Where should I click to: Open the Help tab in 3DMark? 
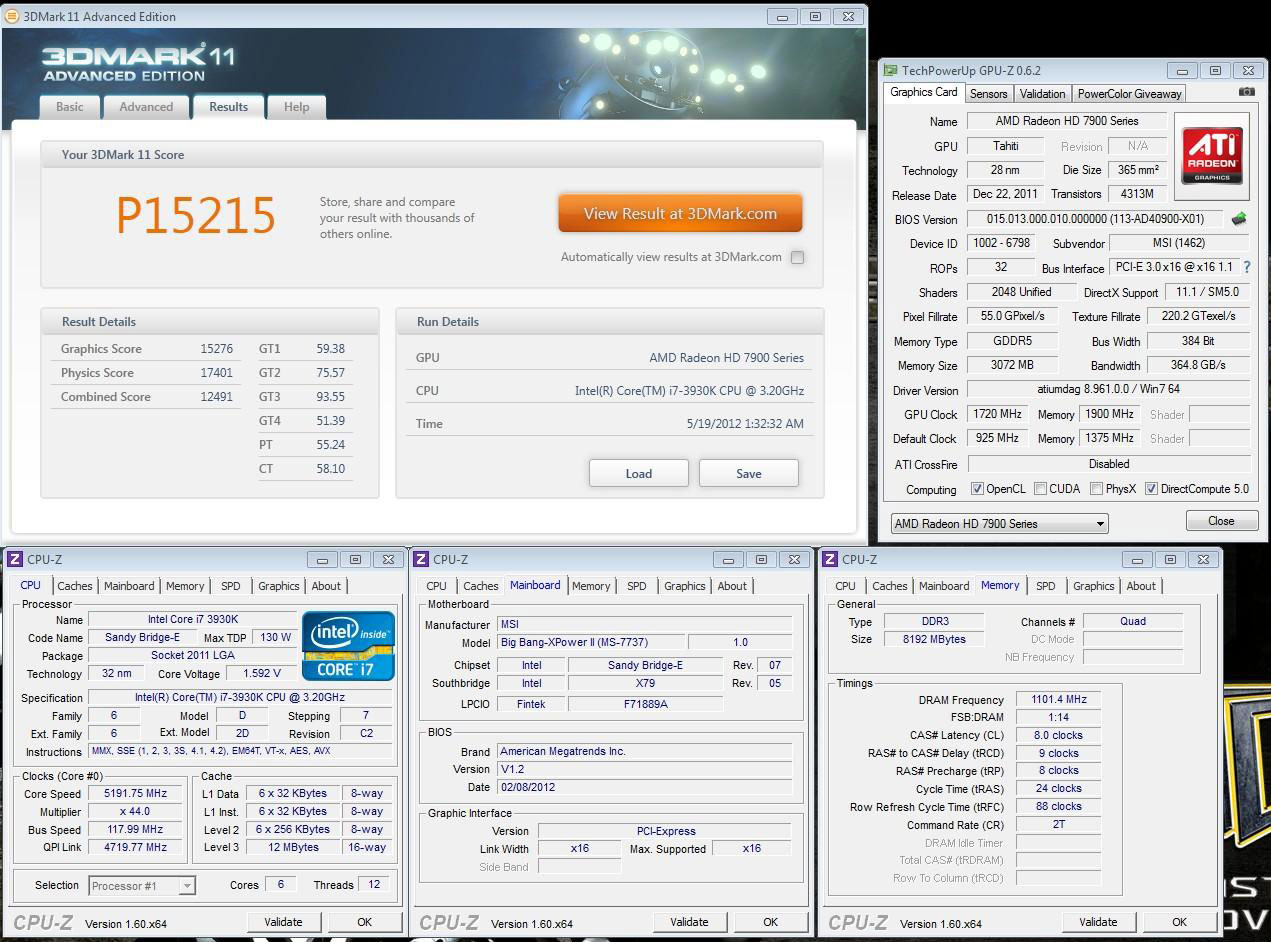(x=296, y=107)
